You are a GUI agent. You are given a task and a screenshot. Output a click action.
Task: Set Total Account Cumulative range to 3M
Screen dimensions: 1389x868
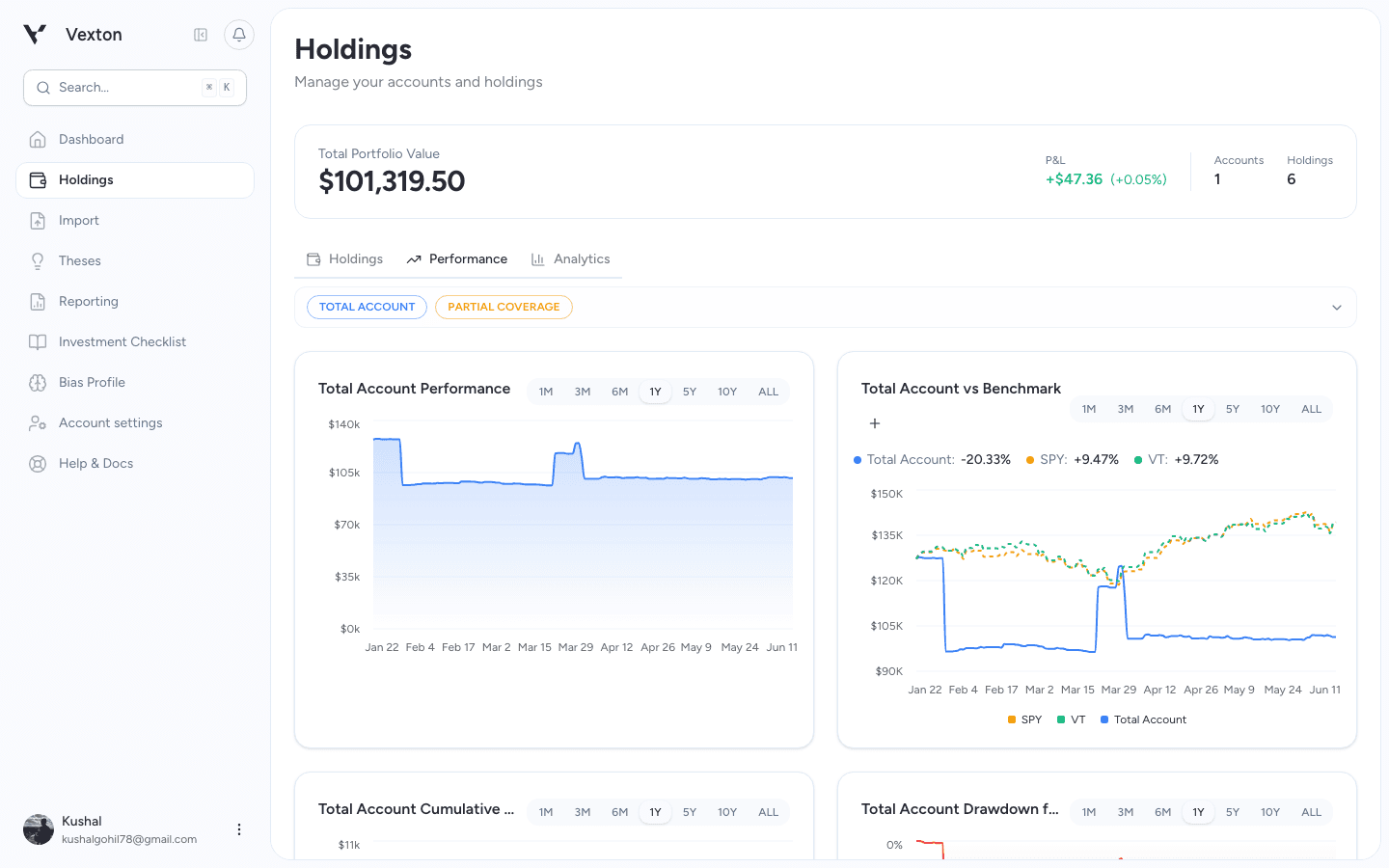583,812
